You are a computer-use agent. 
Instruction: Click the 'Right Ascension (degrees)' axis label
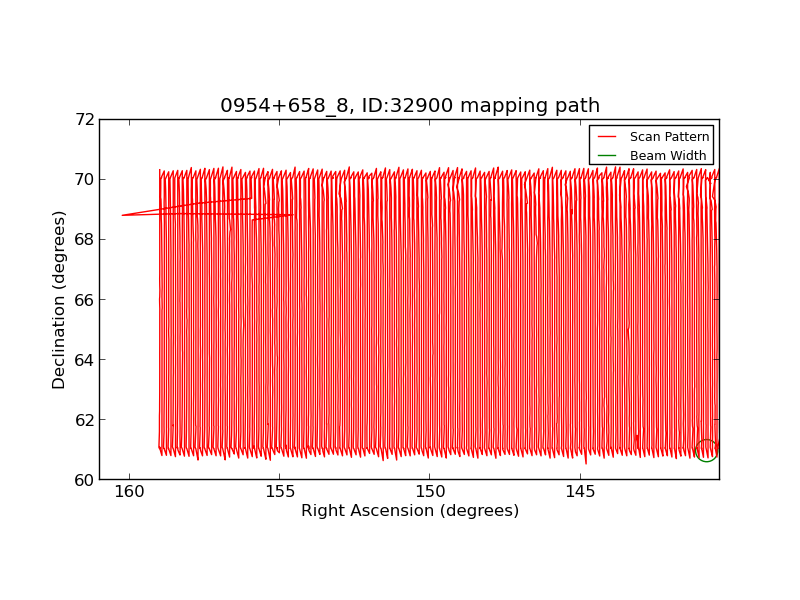[x=410, y=511]
